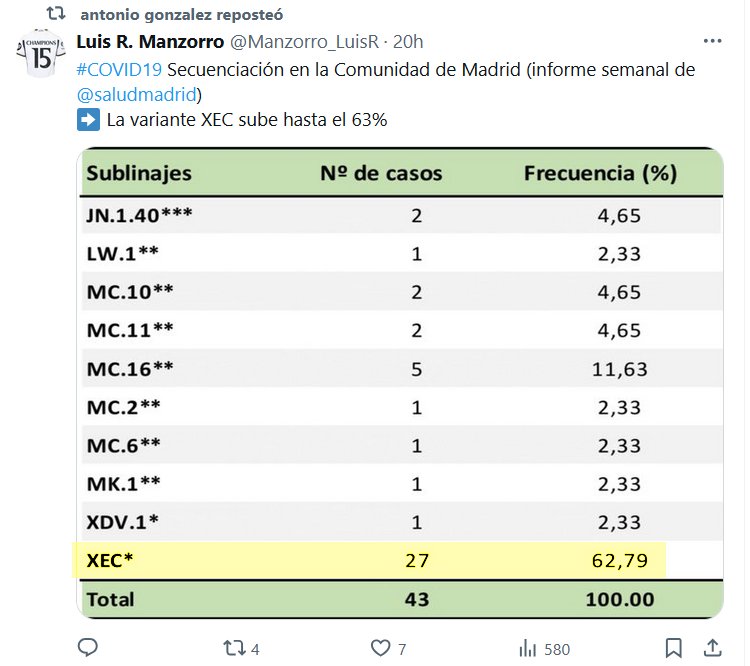Image resolution: width=750 pixels, height=666 pixels.
Task: Open the Luis R. Manzorro display name link
Action: [150, 42]
